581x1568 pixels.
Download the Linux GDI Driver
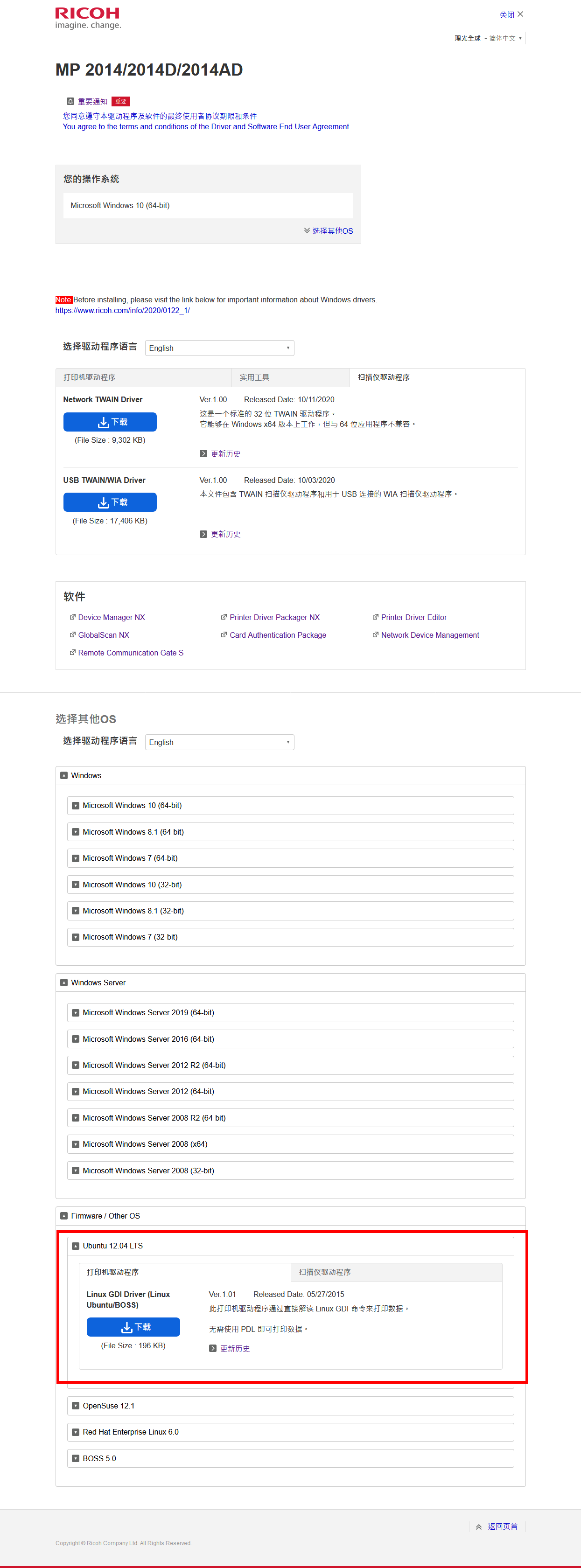click(x=133, y=1327)
